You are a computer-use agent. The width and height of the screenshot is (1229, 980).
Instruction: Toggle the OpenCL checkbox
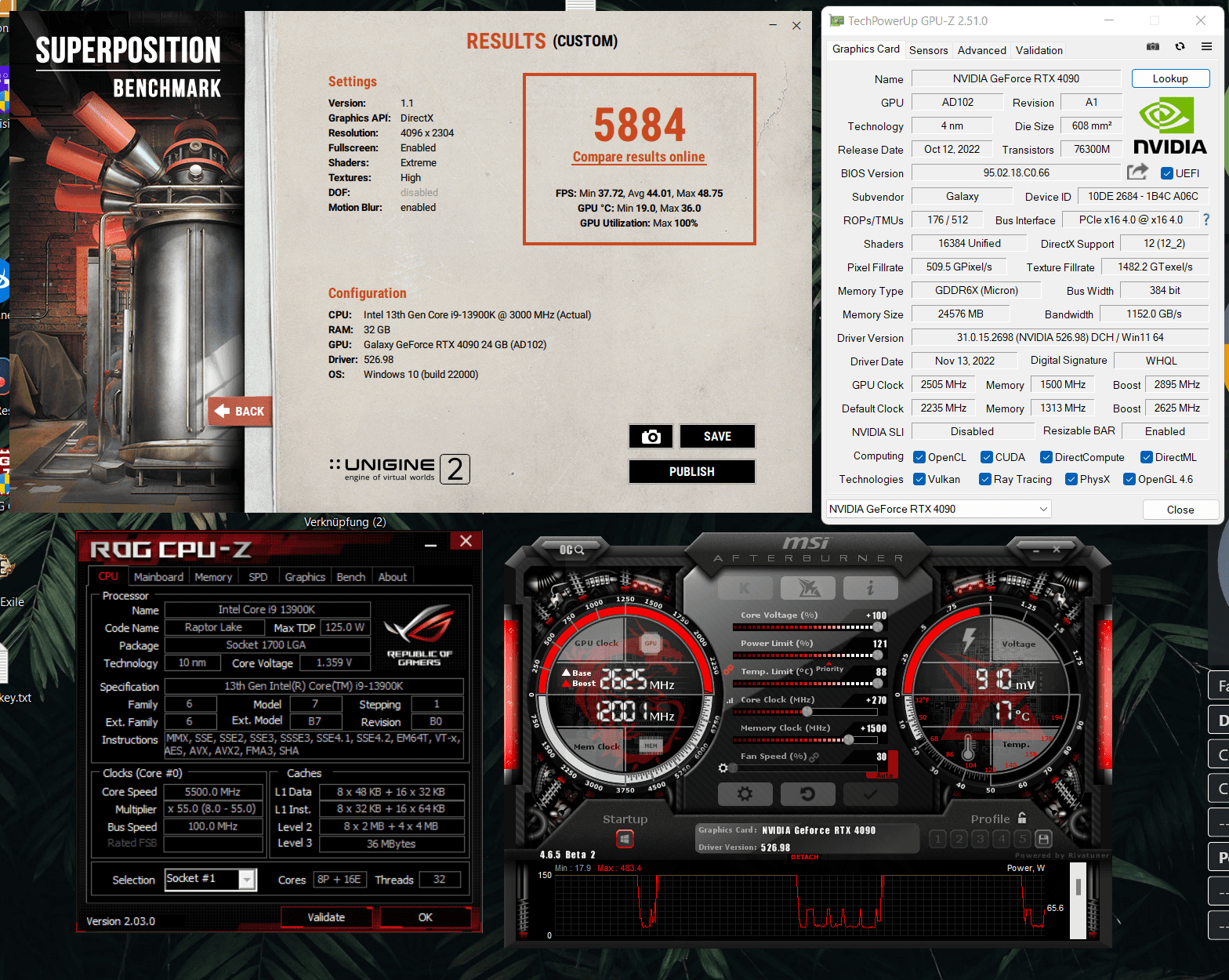[x=919, y=457]
